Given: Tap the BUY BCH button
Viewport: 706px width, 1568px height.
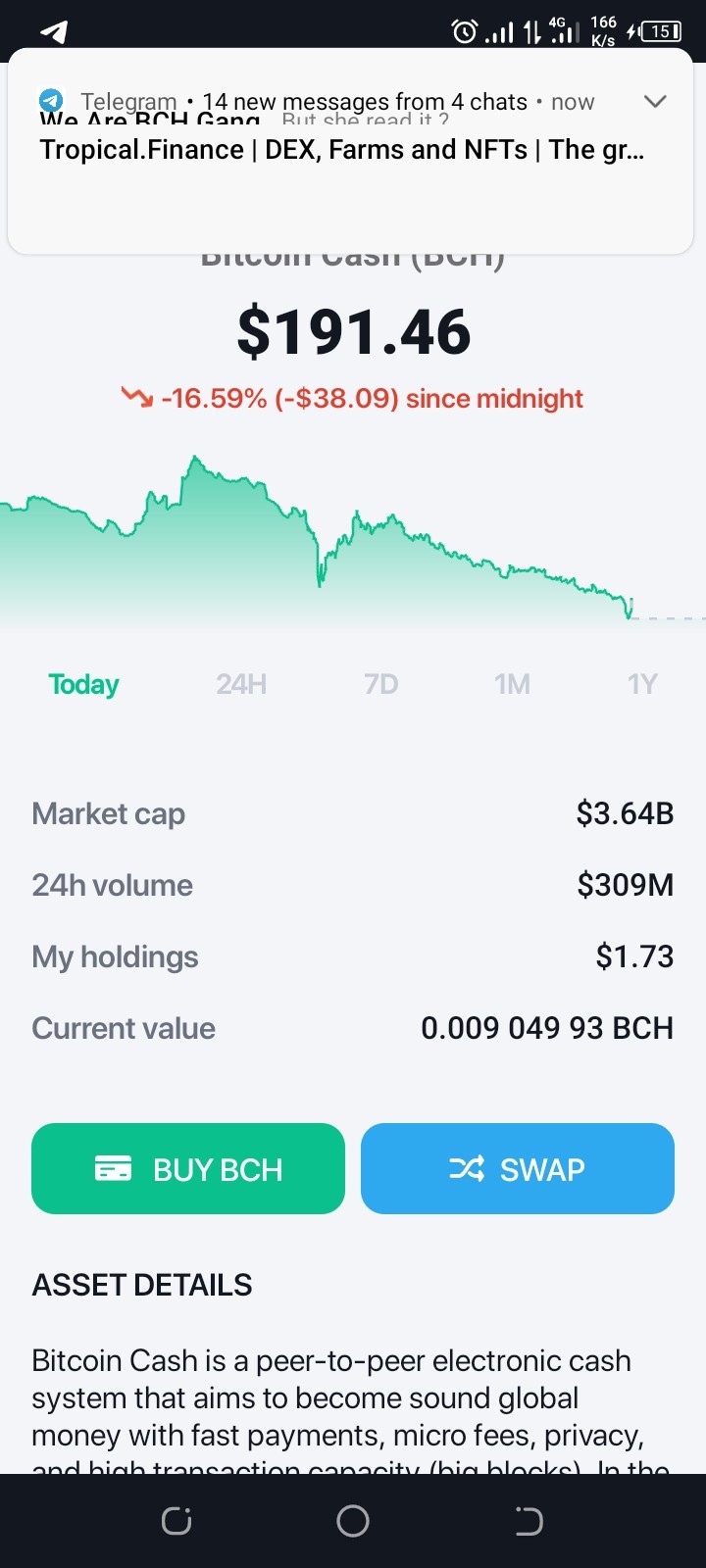Looking at the screenshot, I should [x=188, y=1168].
